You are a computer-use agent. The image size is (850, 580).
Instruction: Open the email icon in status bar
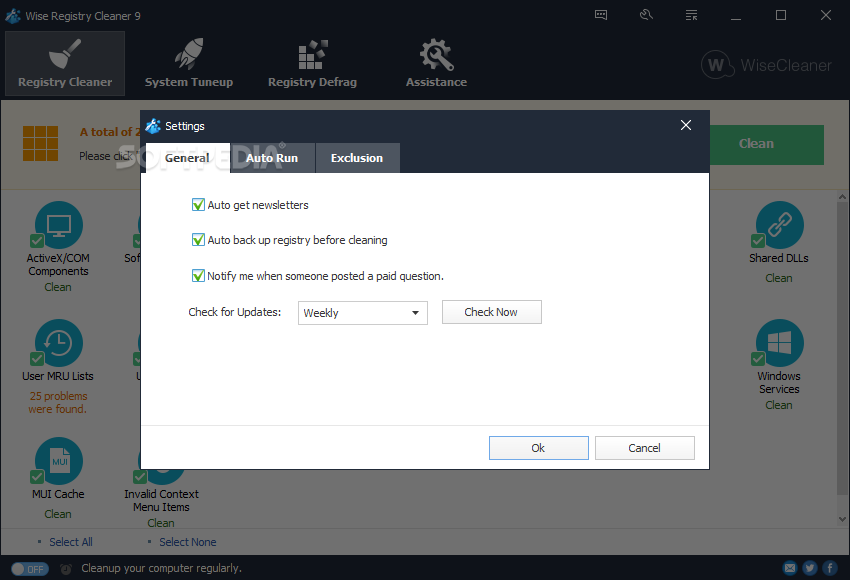790,568
